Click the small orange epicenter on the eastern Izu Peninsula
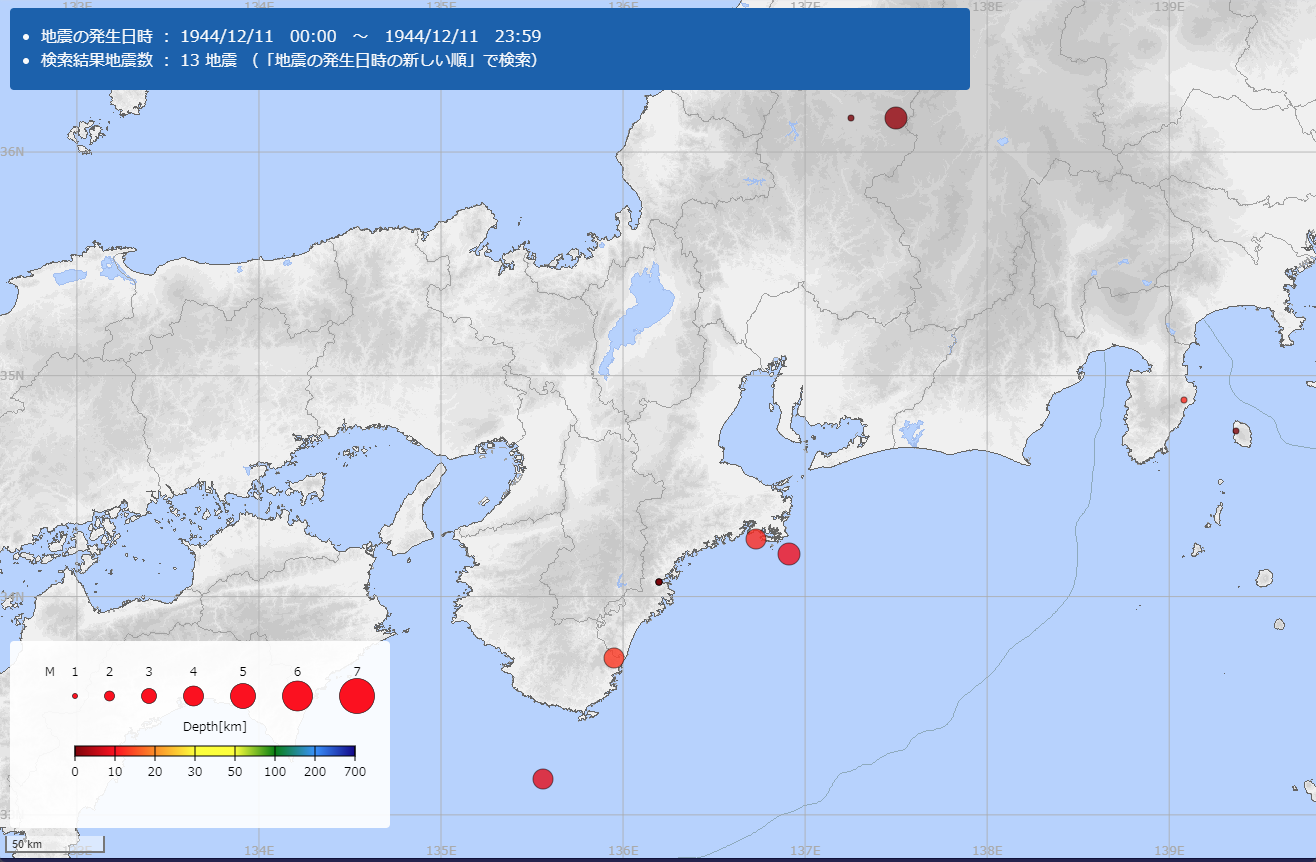 [1184, 400]
